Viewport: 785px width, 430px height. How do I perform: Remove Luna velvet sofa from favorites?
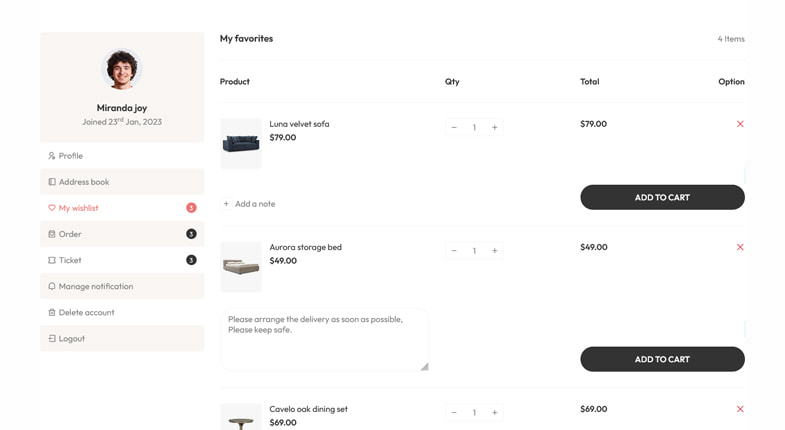point(740,124)
